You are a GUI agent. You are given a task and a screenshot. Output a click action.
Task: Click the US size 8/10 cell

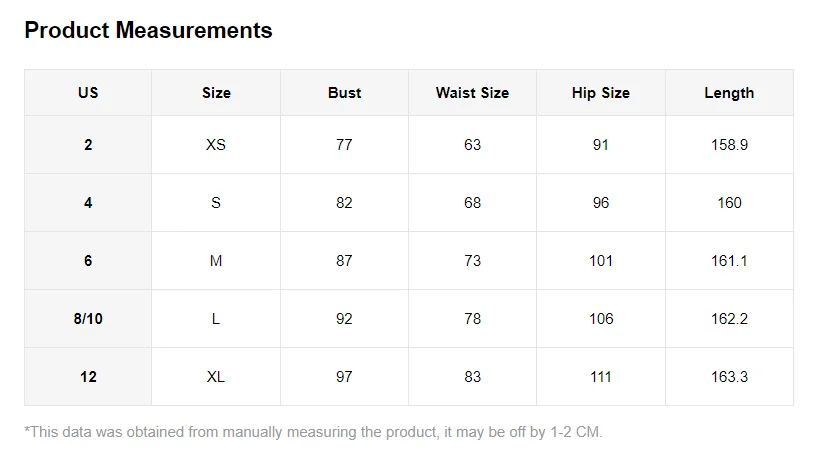click(88, 319)
